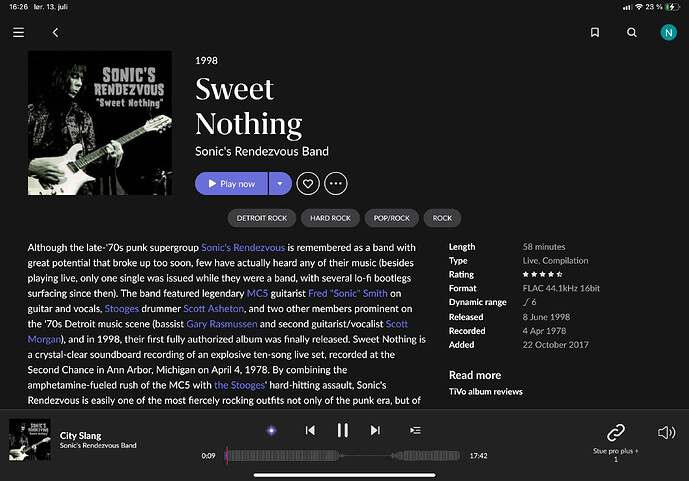Open the Fred "Sonic" Smith link
689x481 pixels.
[348, 293]
